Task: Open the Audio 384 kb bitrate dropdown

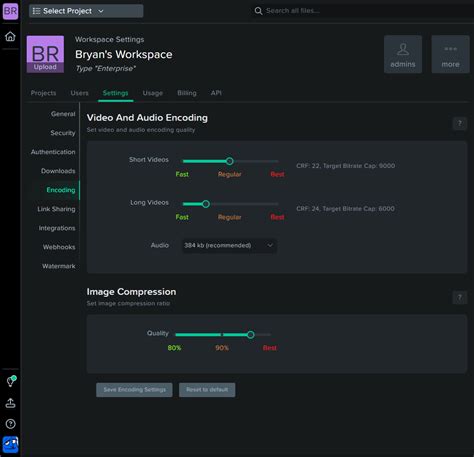Action: 229,245
